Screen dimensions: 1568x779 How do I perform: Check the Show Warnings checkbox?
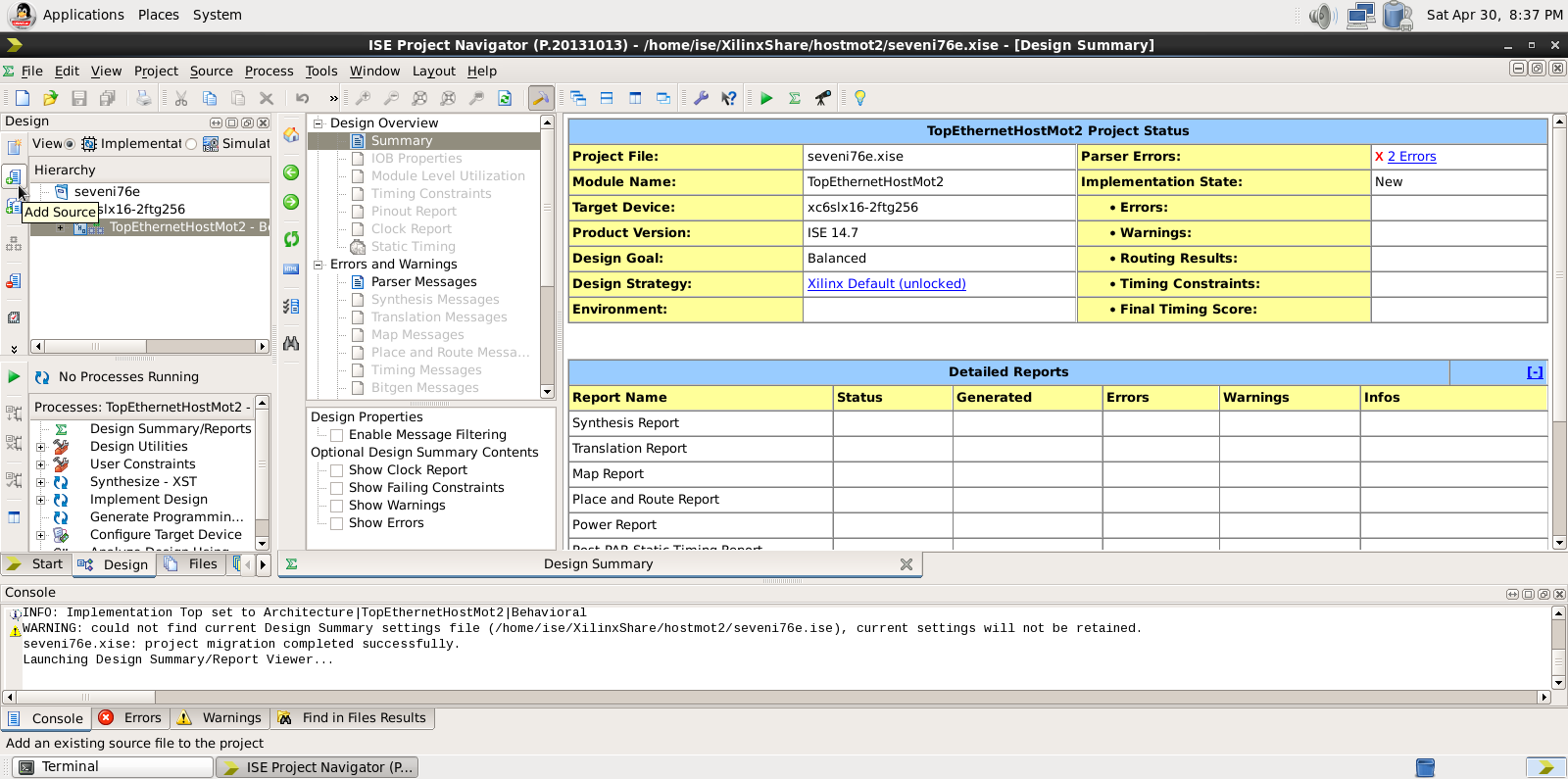(336, 506)
